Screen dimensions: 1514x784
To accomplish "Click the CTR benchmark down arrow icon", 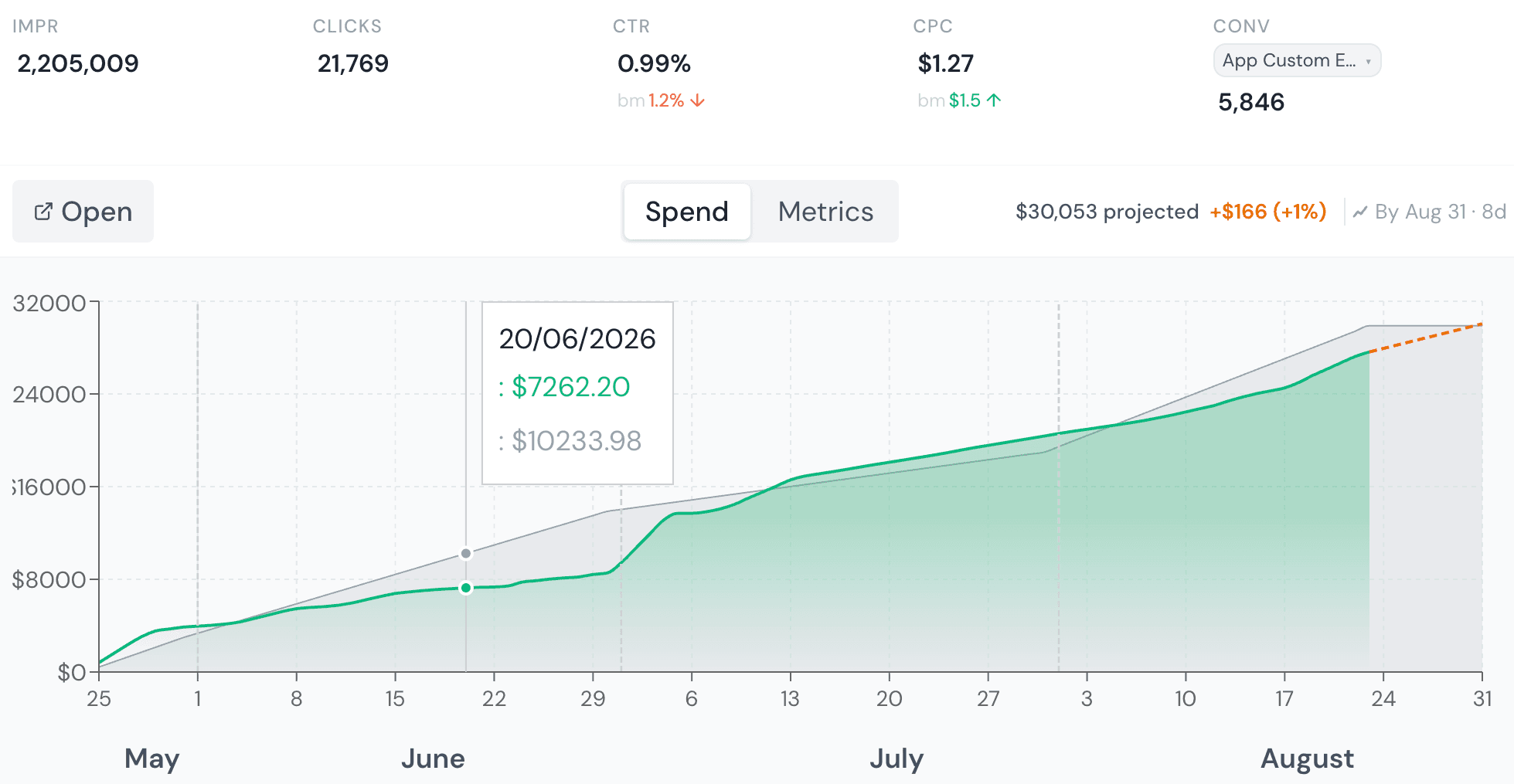I will 698,100.
